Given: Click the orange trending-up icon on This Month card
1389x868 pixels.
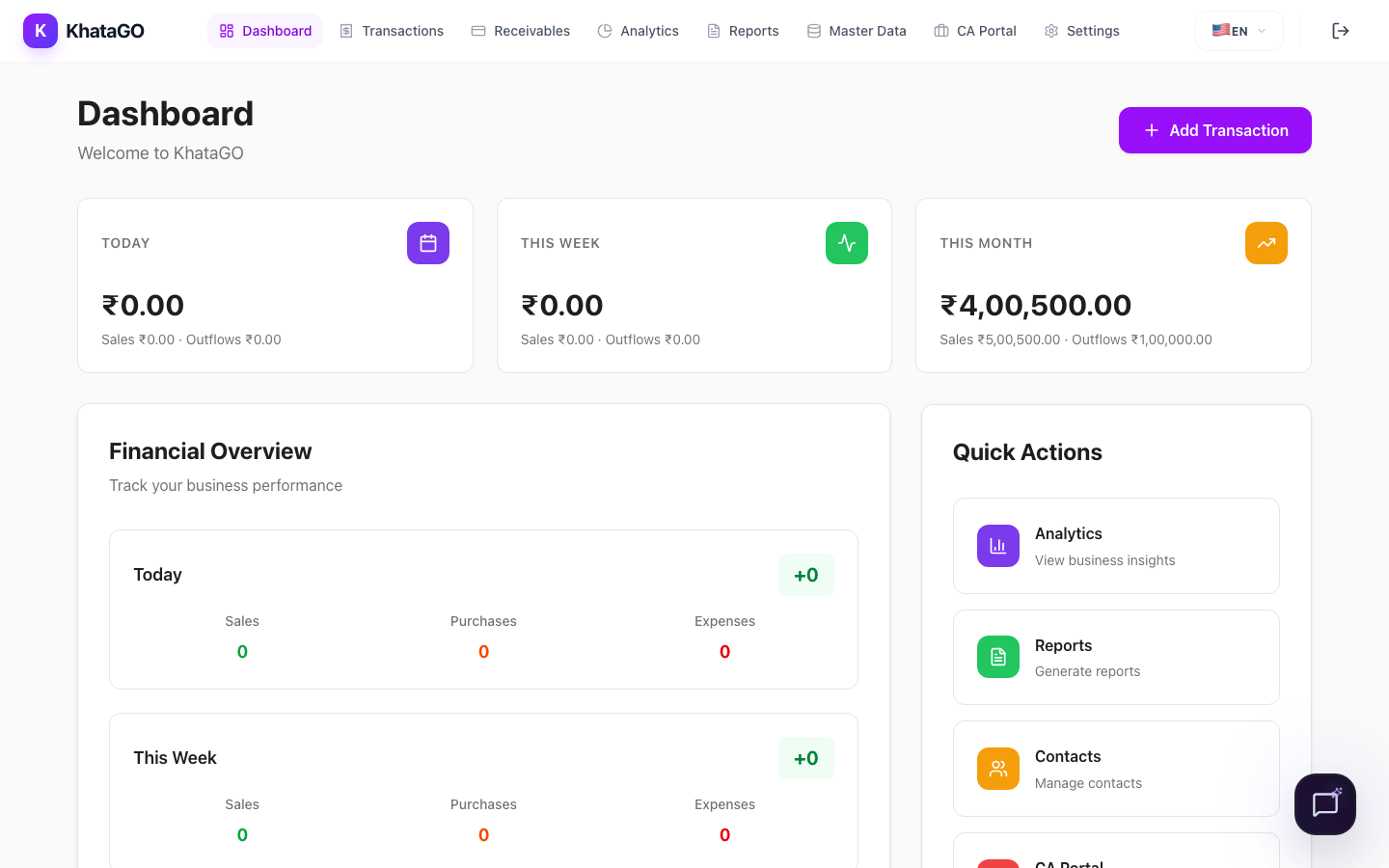Looking at the screenshot, I should tap(1266, 243).
